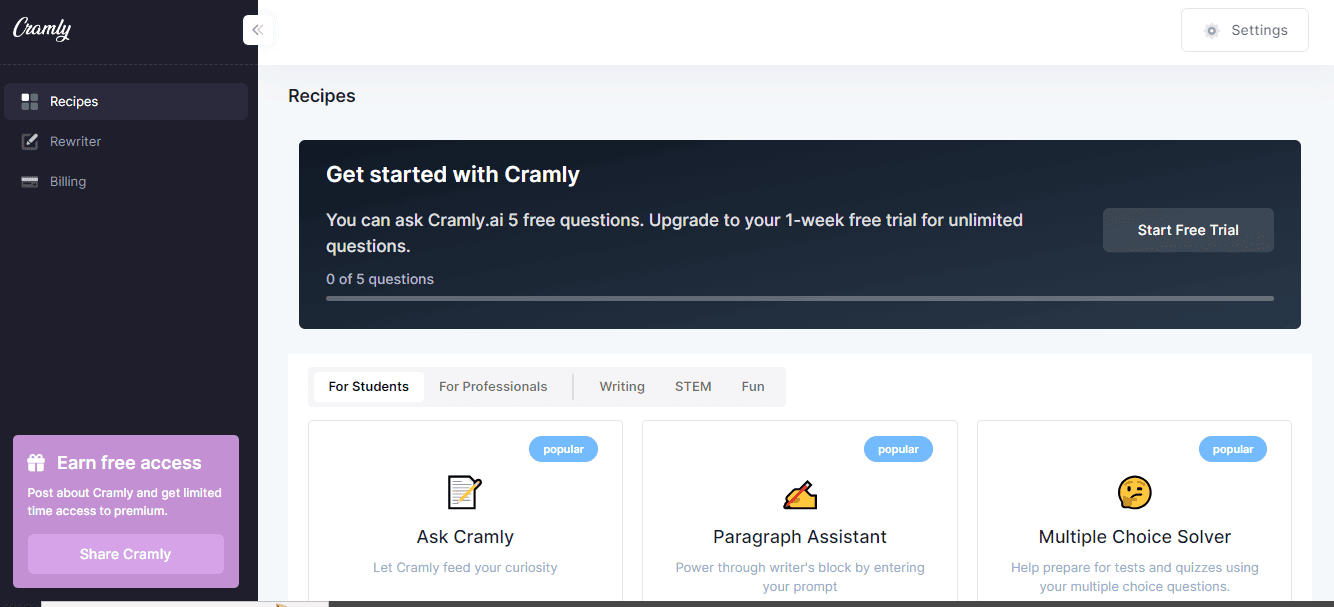Image resolution: width=1334 pixels, height=607 pixels.
Task: Click the Settings gear icon
Action: click(1212, 30)
